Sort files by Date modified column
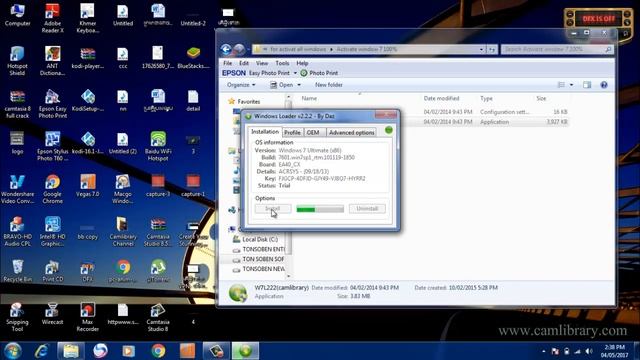Screen dimensions: 640x360 click(x=441, y=98)
